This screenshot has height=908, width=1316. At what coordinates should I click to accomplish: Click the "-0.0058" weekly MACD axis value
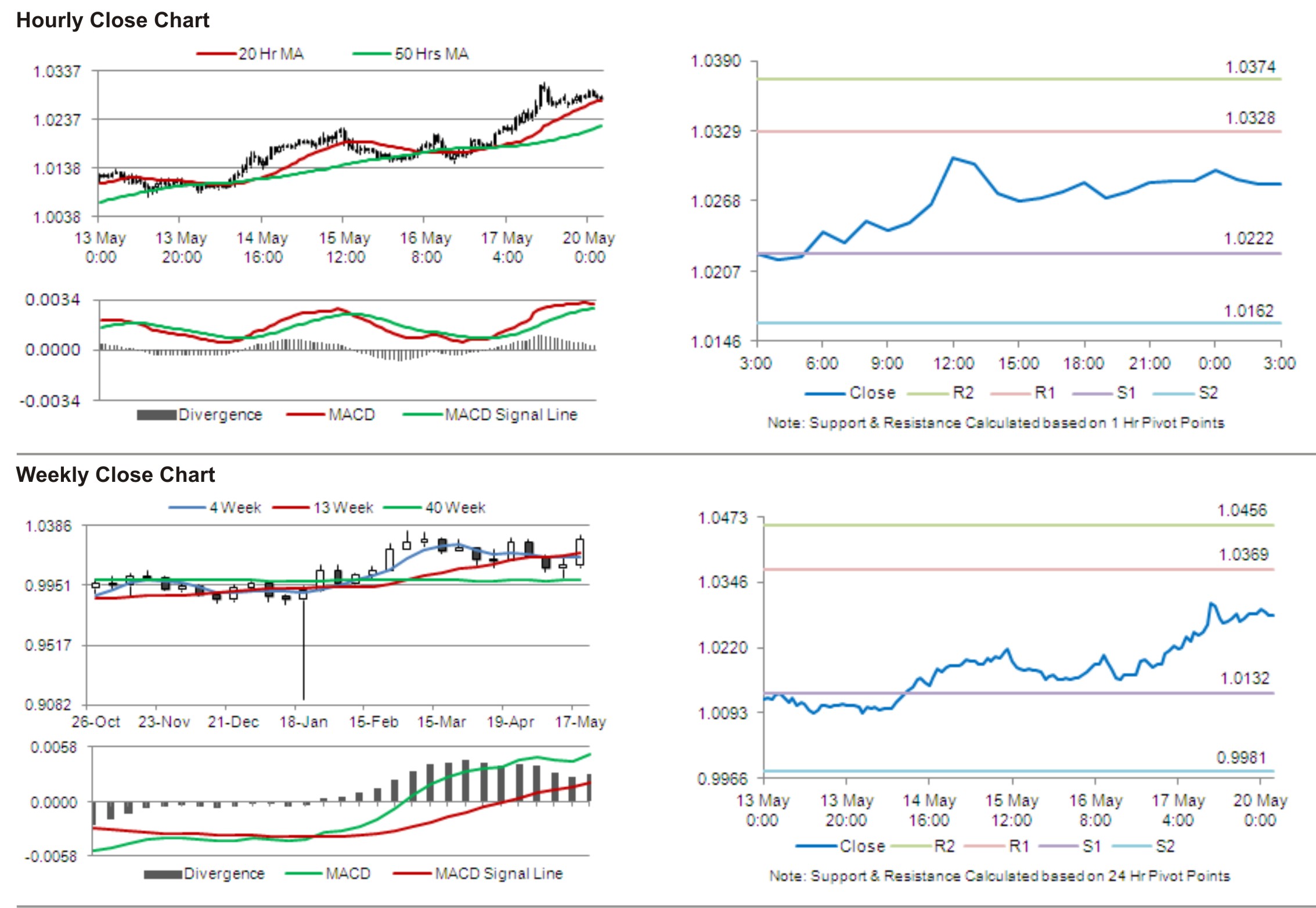[50, 857]
